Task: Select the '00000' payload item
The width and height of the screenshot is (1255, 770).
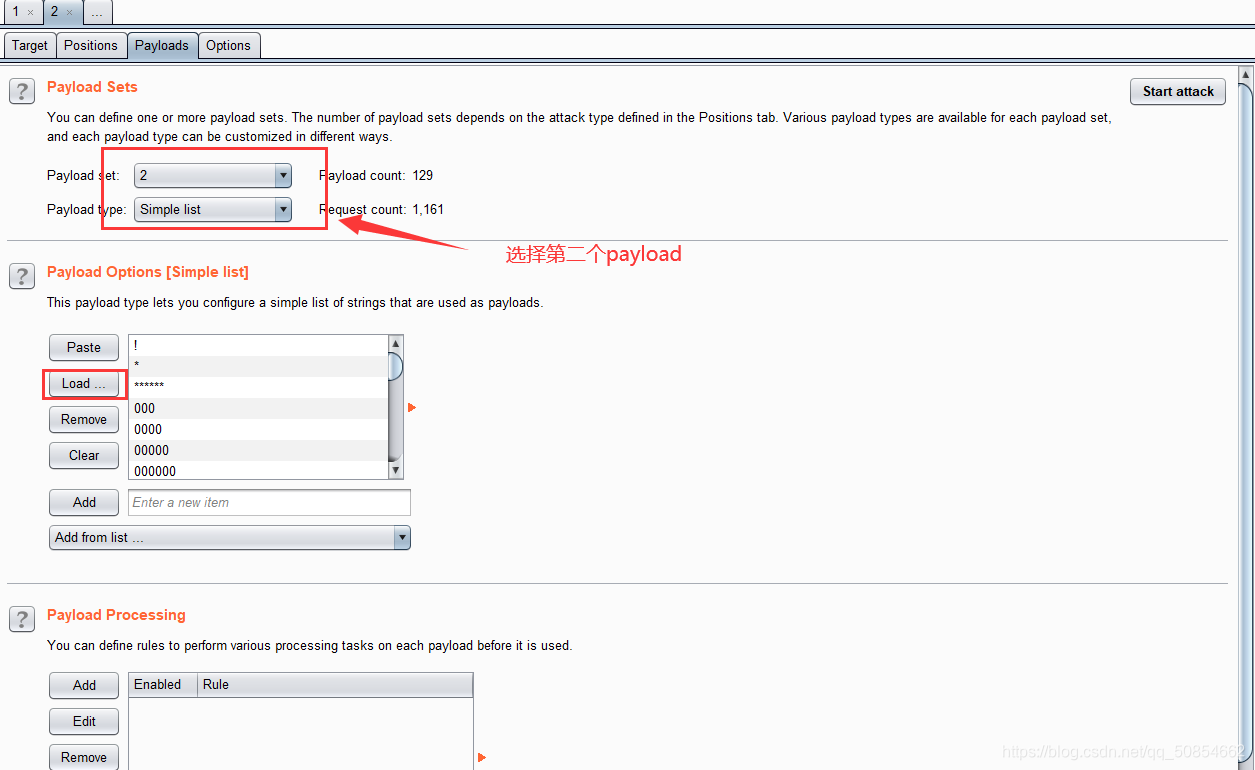Action: point(258,450)
